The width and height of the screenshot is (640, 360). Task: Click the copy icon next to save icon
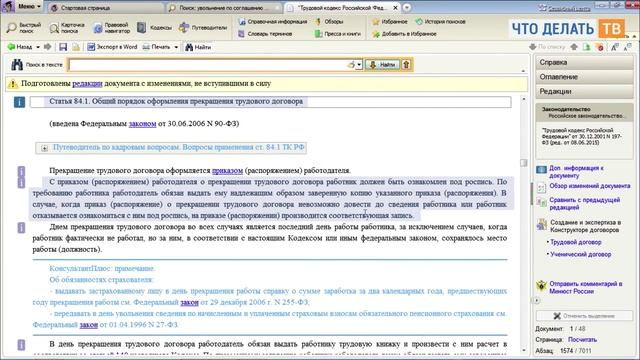click(x=76, y=47)
